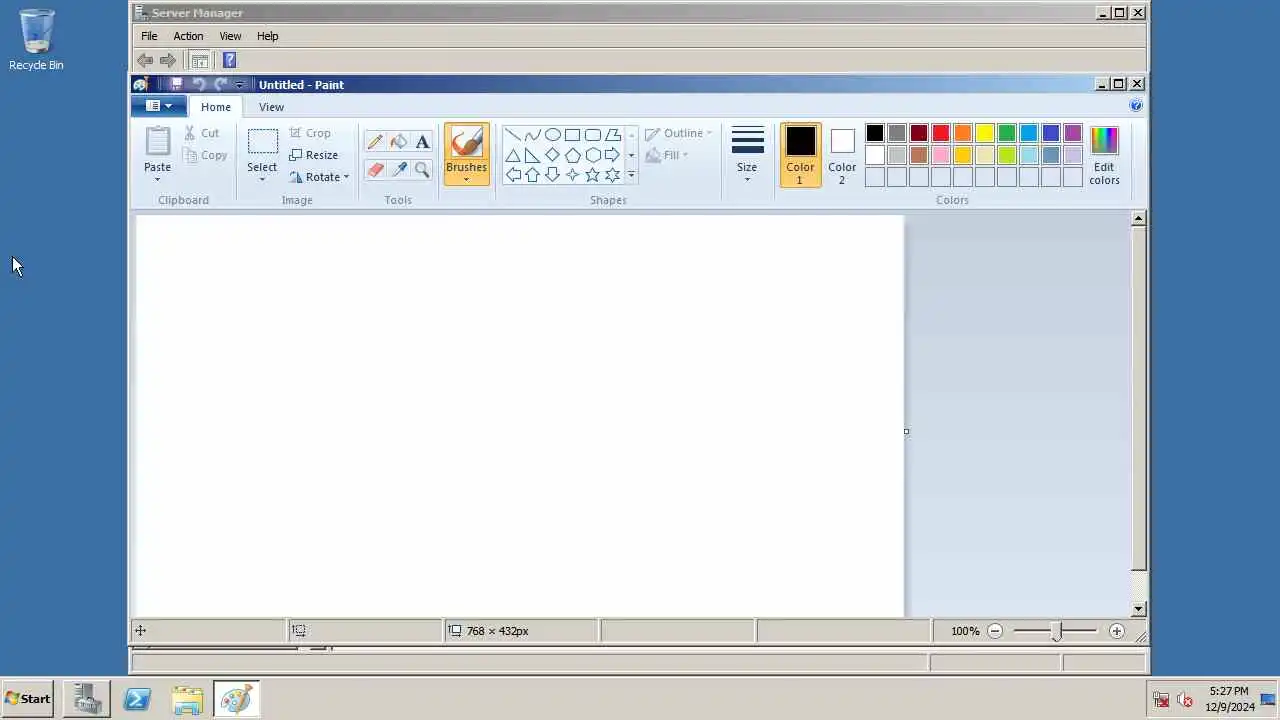Choose the Diamond shape
The height and width of the screenshot is (720, 1280).
[552, 155]
